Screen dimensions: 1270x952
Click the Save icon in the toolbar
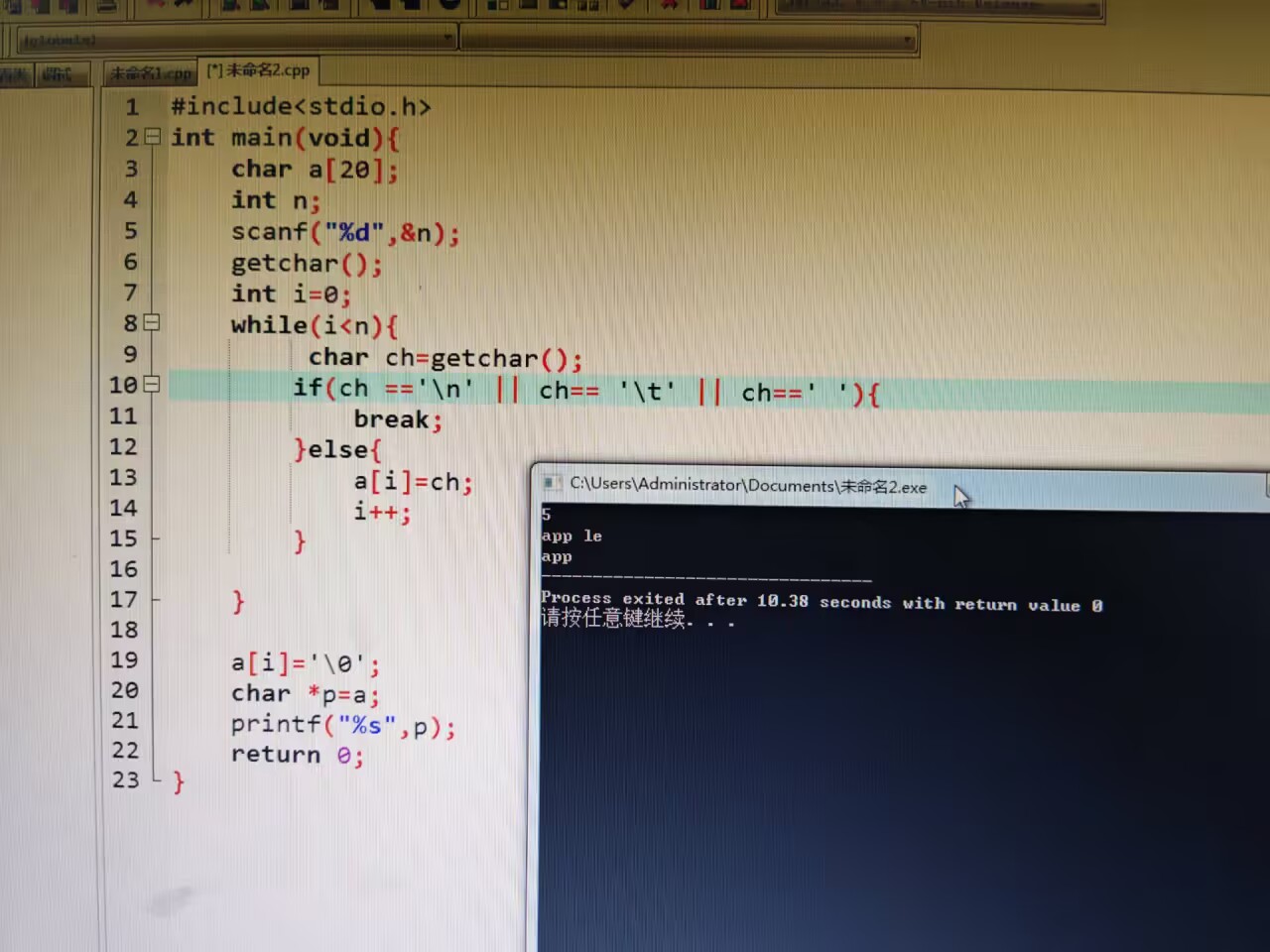click(x=67, y=8)
